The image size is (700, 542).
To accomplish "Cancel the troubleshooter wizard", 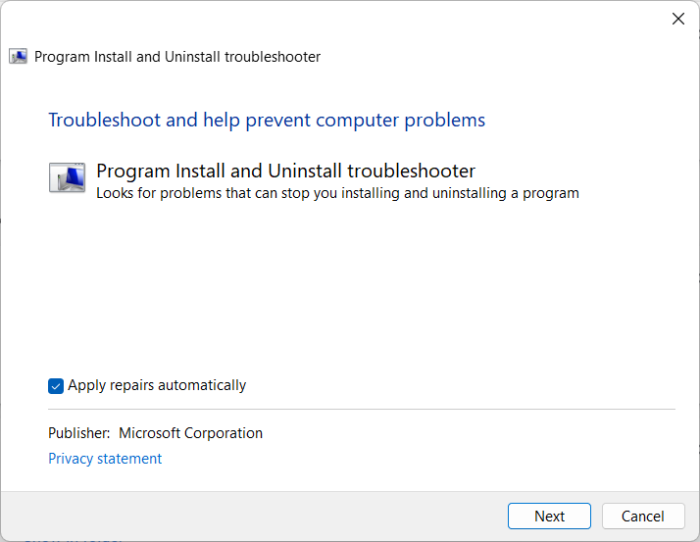I will pyautogui.click(x=642, y=516).
